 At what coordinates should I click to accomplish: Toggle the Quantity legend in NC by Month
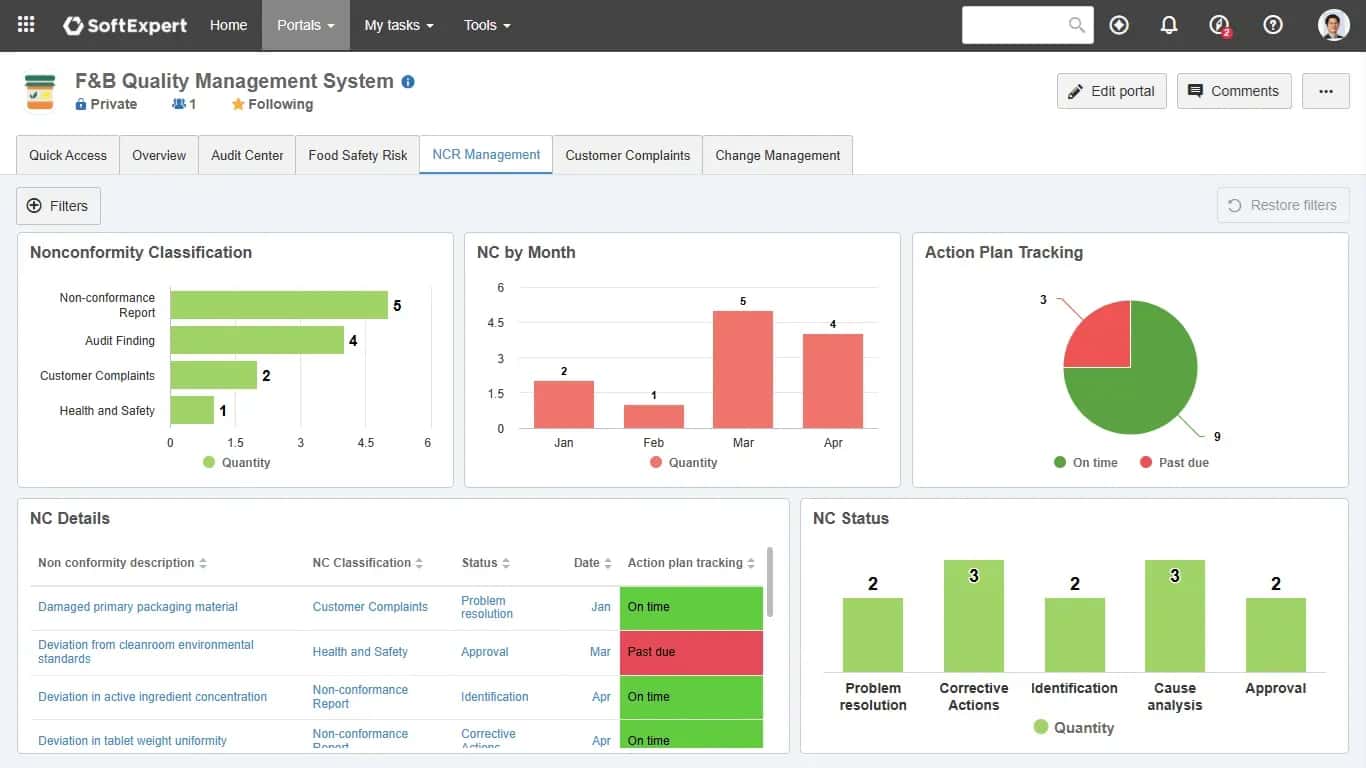[x=684, y=462]
